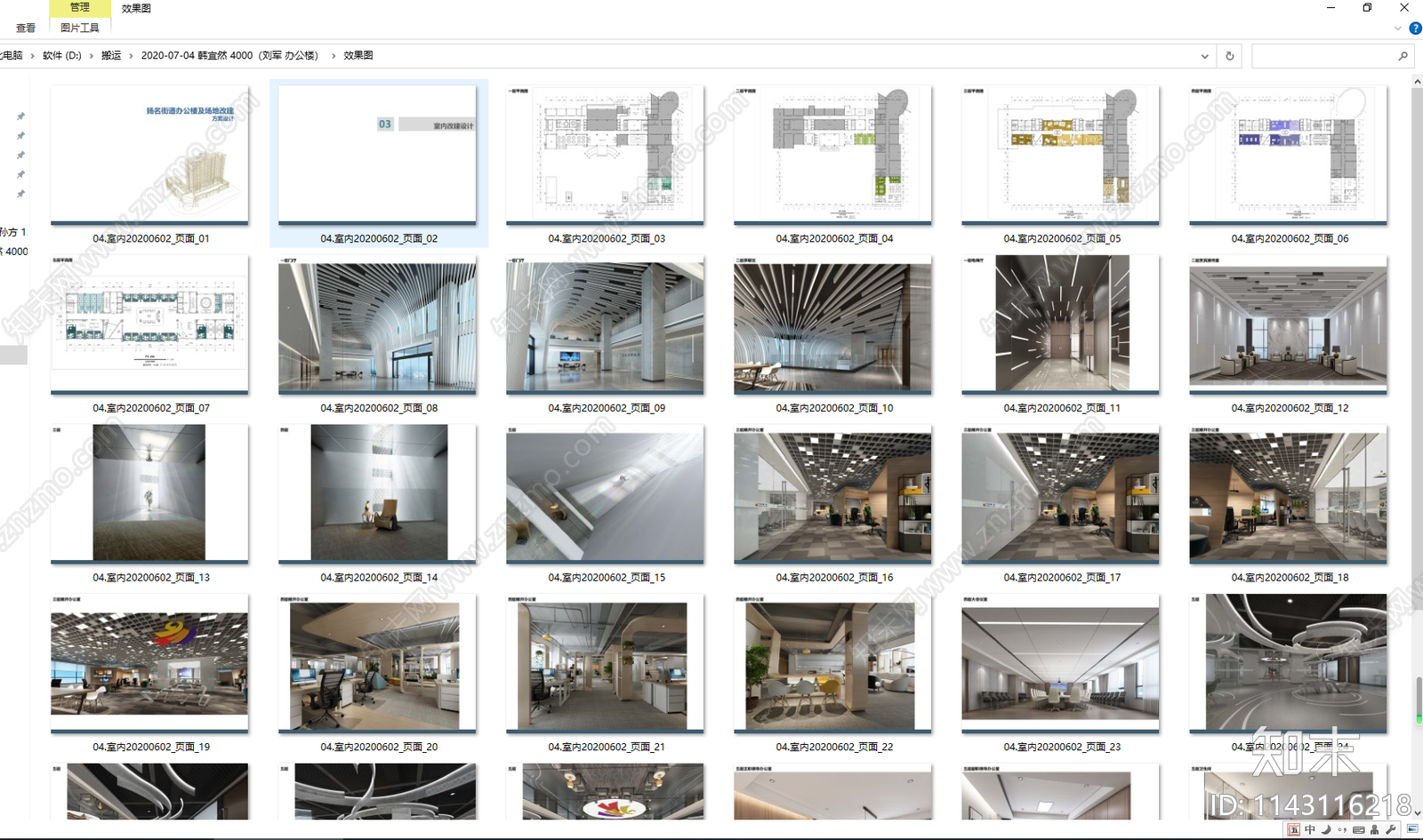The width and height of the screenshot is (1423, 840).
Task: Select blue floor plan thumbnail 页面_06
Action: pyautogui.click(x=1288, y=155)
